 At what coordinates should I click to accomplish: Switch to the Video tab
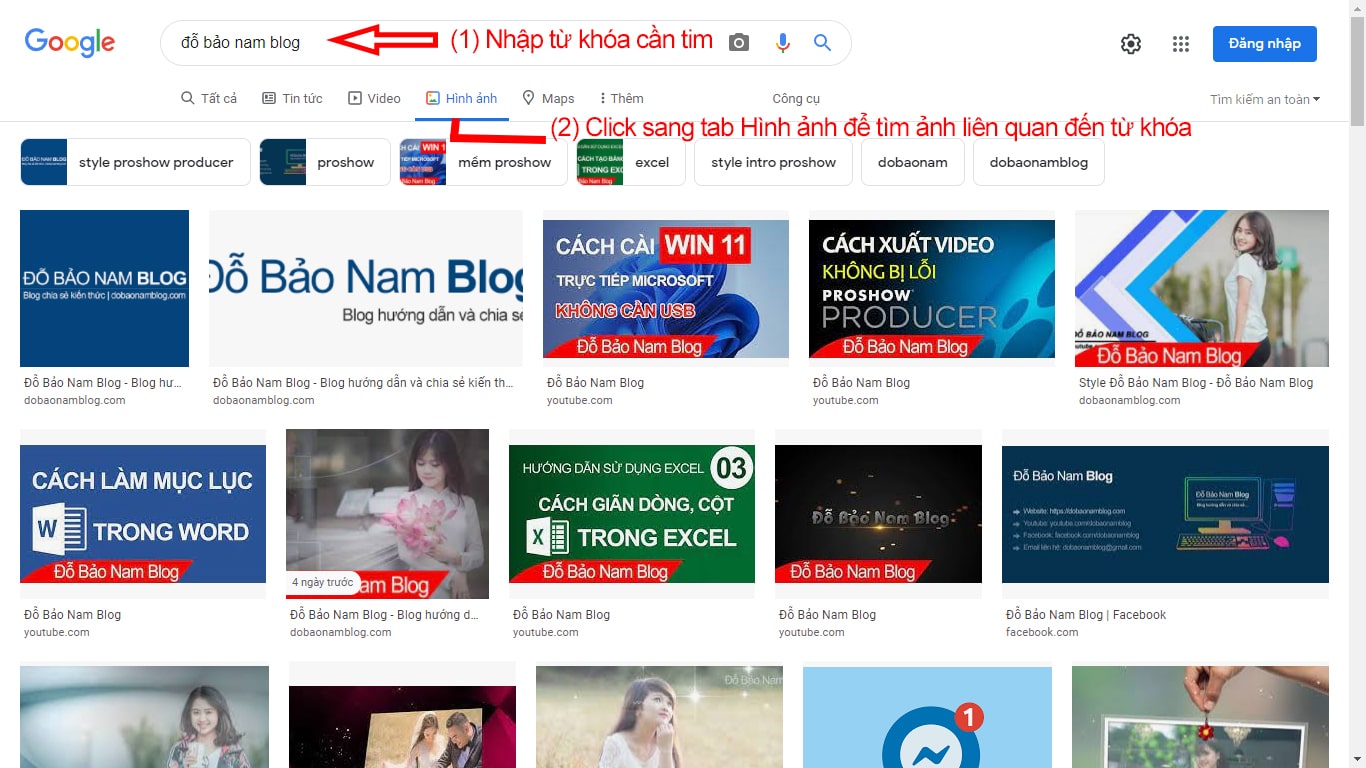click(374, 98)
